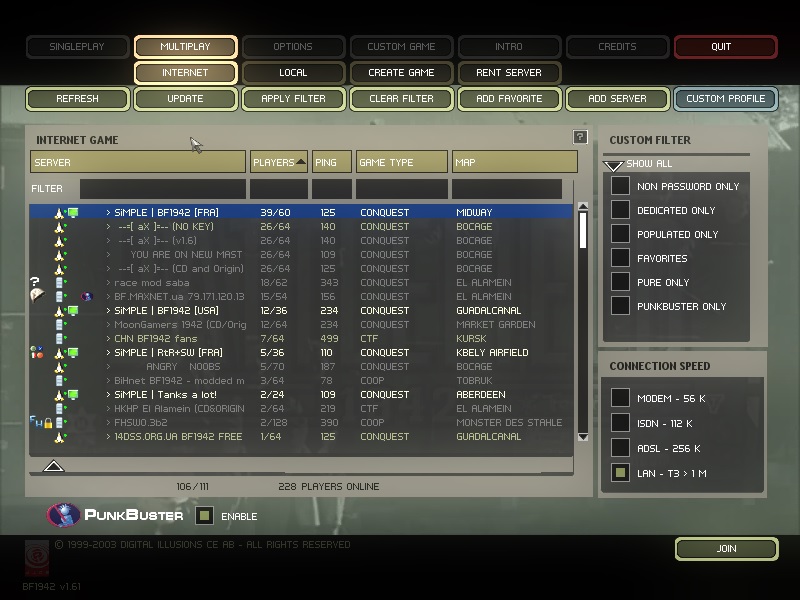The width and height of the screenshot is (800, 600).
Task: Click the green monitor icon on the SiMPLE BF1942 [FRA] row
Action: click(73, 212)
